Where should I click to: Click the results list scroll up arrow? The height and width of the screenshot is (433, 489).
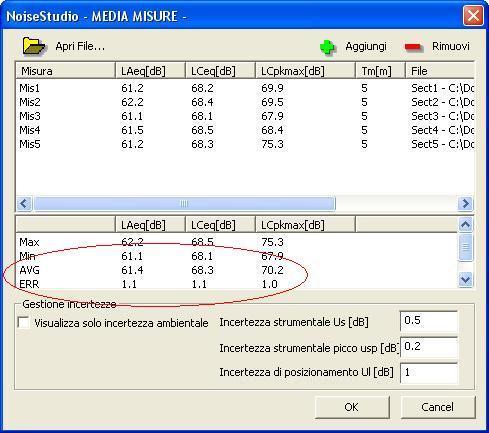tap(465, 225)
